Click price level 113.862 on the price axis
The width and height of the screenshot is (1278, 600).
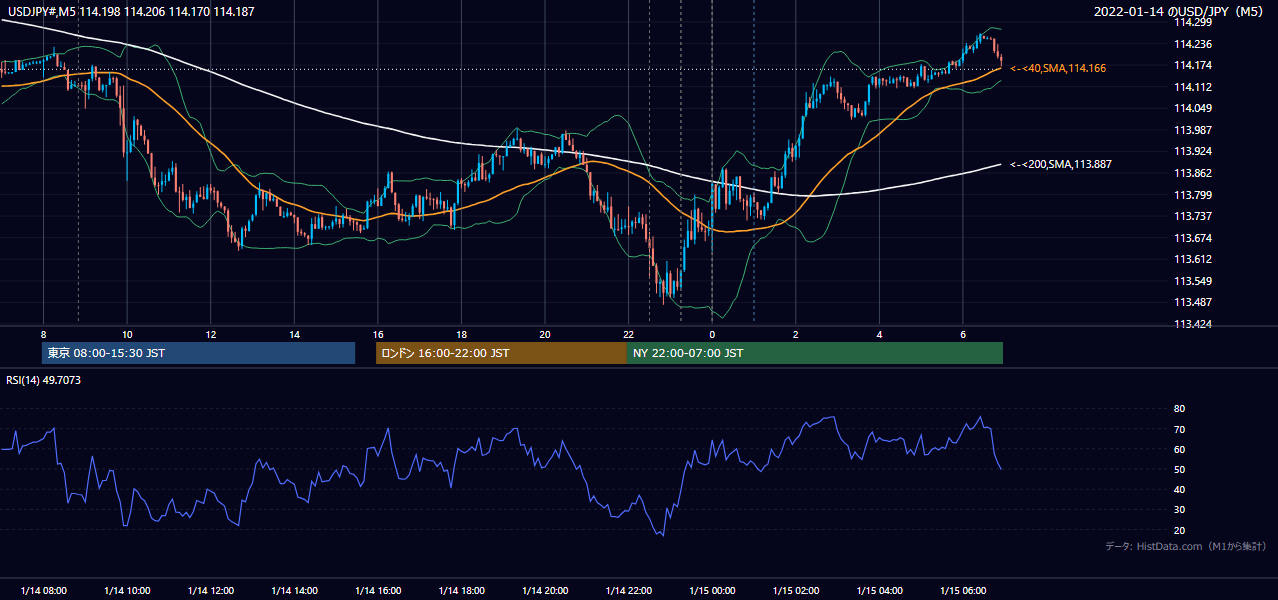pyautogui.click(x=1194, y=173)
